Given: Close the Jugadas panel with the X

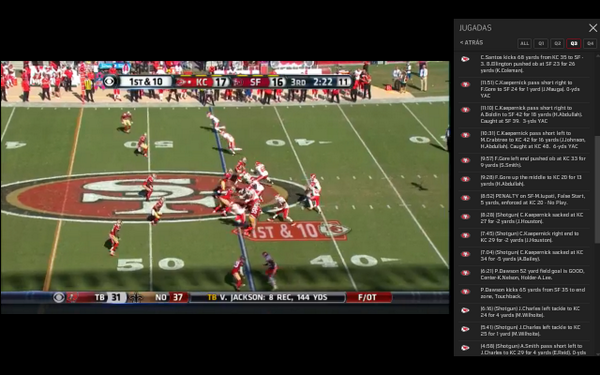Looking at the screenshot, I should coord(593,28).
